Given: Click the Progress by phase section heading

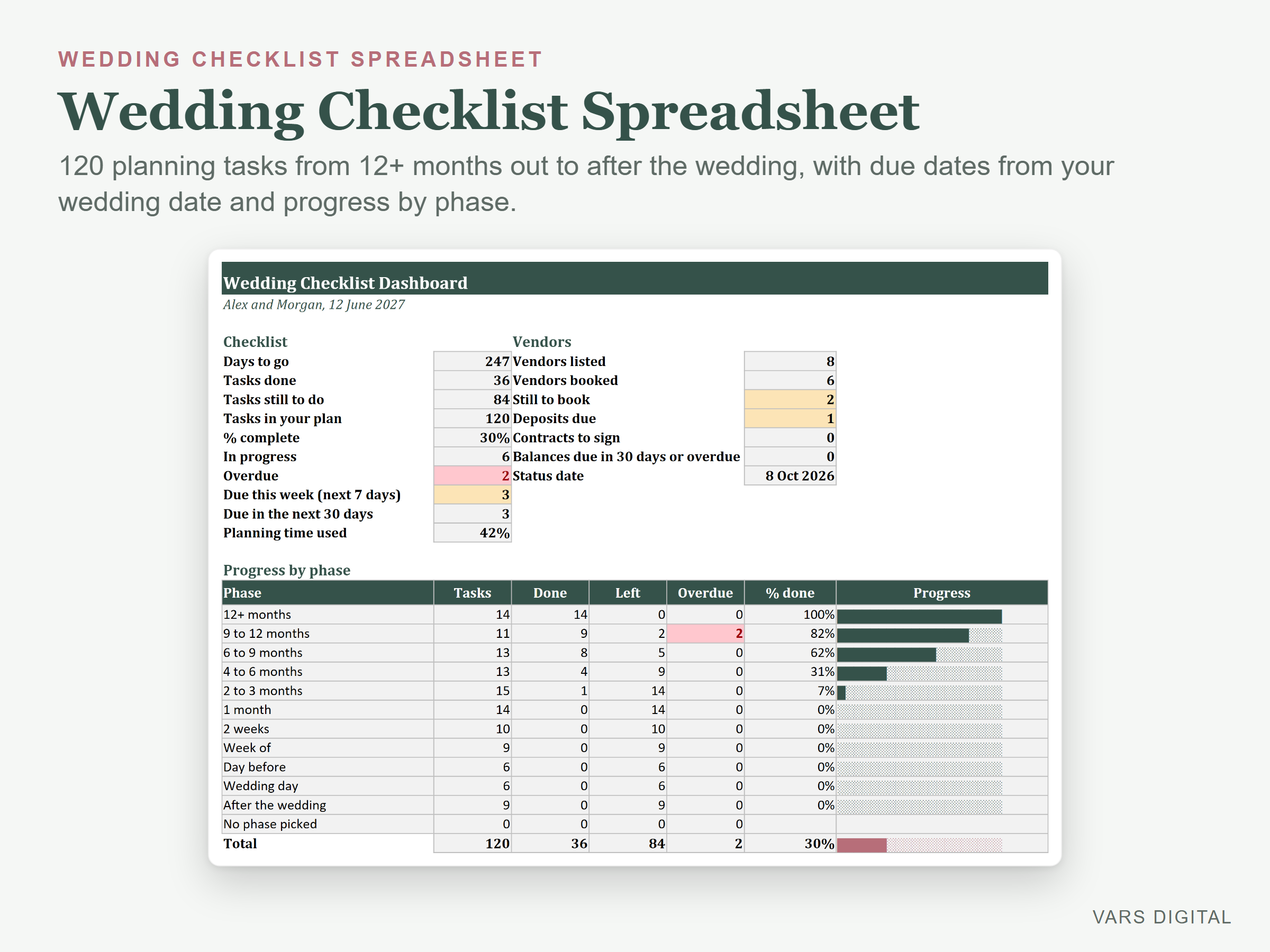Looking at the screenshot, I should 286,570.
